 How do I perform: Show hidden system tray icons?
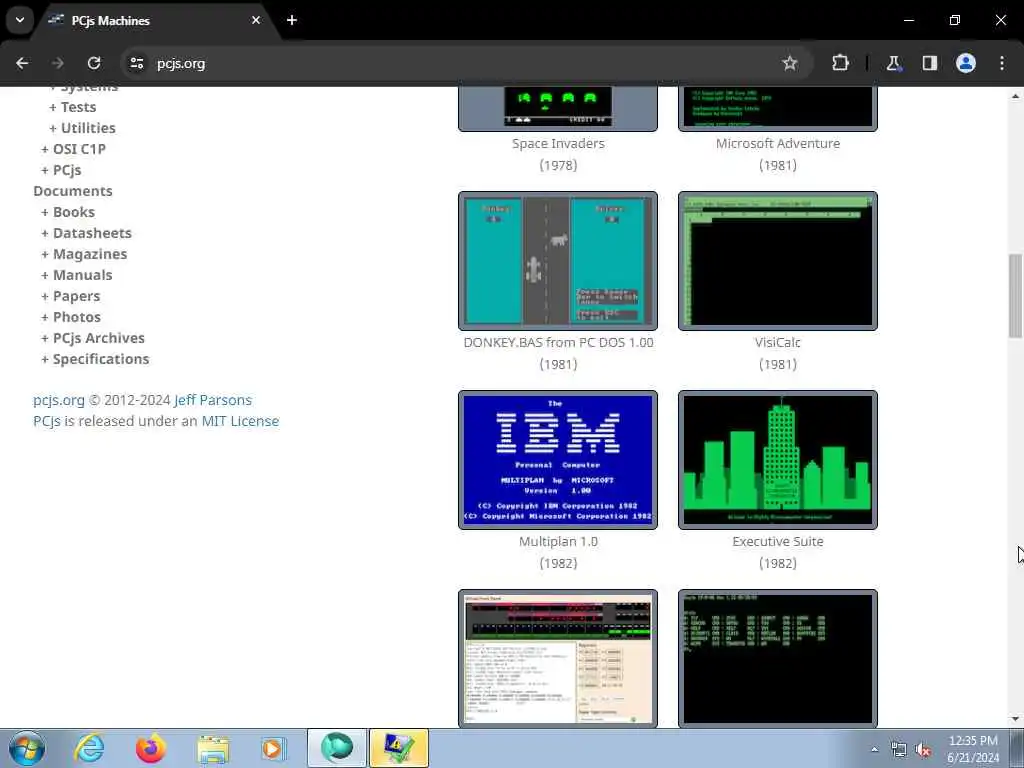pyautogui.click(x=874, y=749)
